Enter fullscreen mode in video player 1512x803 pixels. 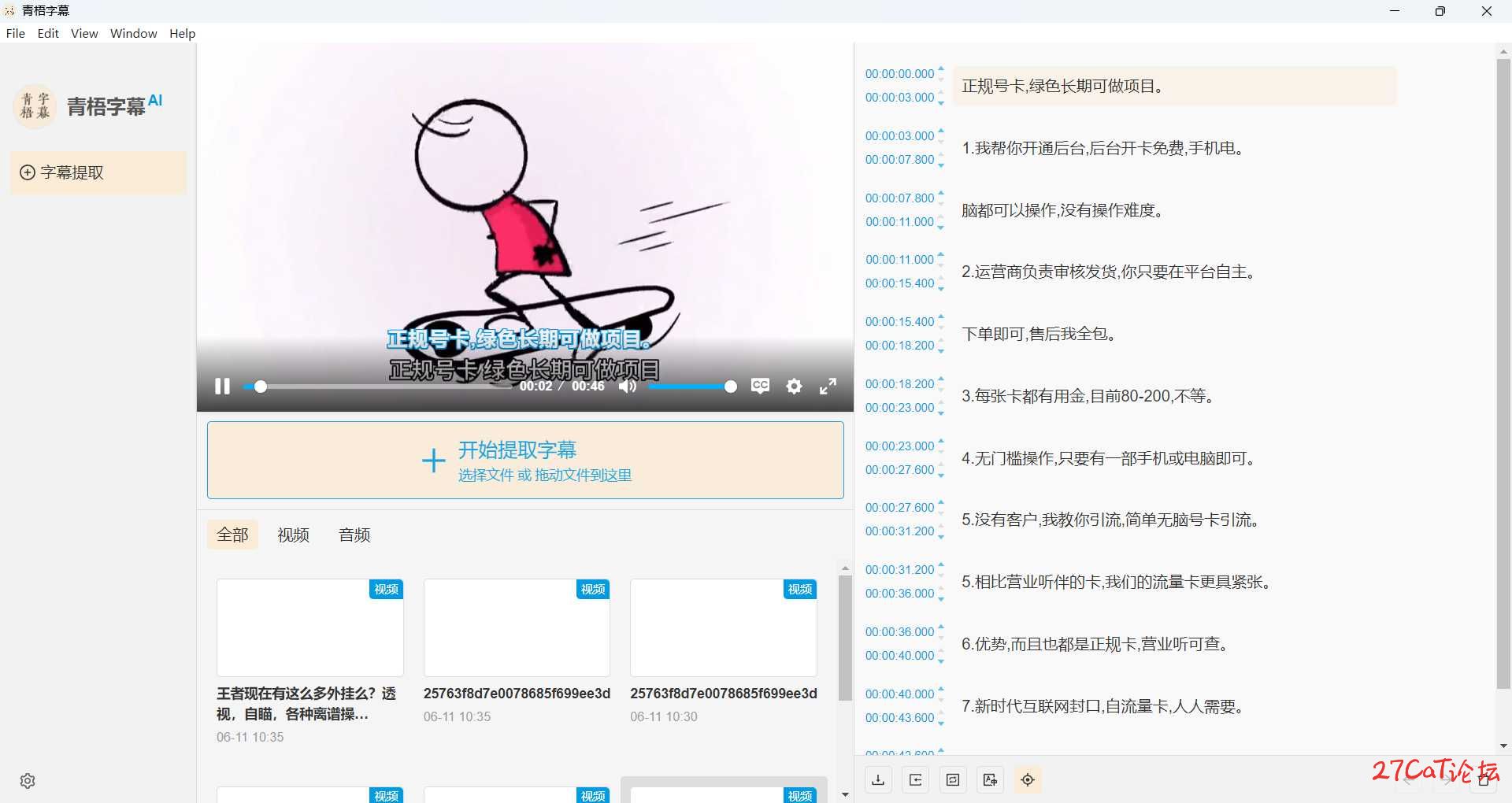point(828,386)
